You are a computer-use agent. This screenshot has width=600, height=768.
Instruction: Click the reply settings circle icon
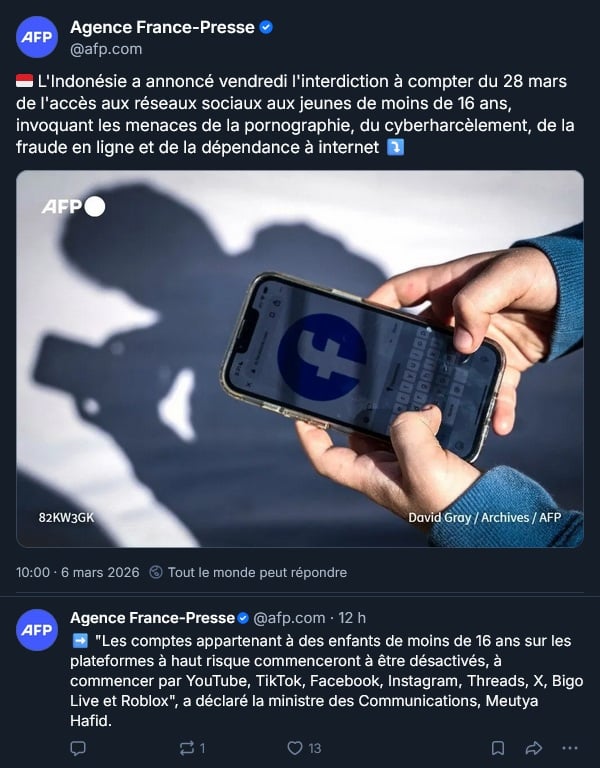[156, 572]
